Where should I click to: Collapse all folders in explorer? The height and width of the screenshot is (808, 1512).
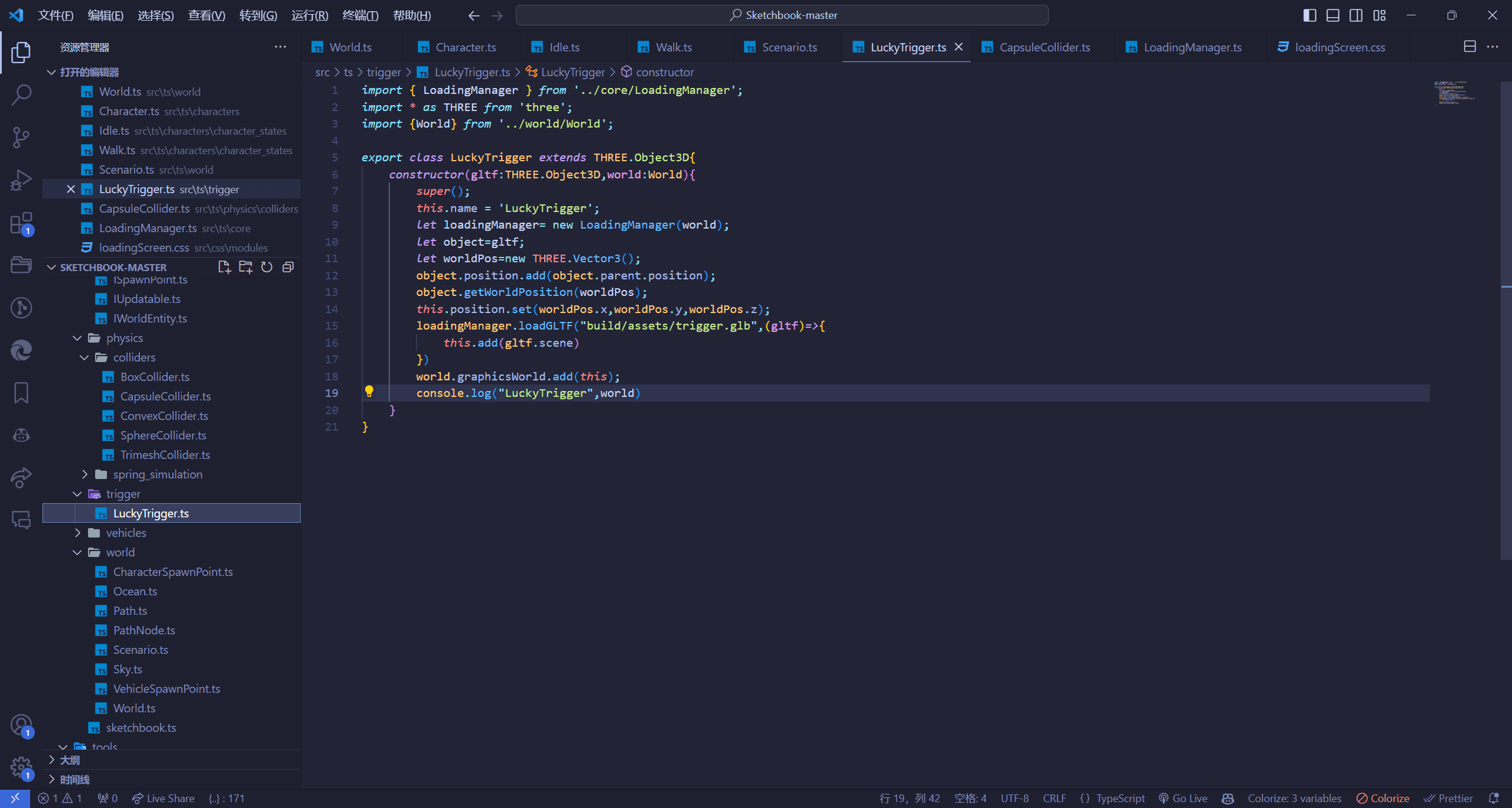coord(288,267)
